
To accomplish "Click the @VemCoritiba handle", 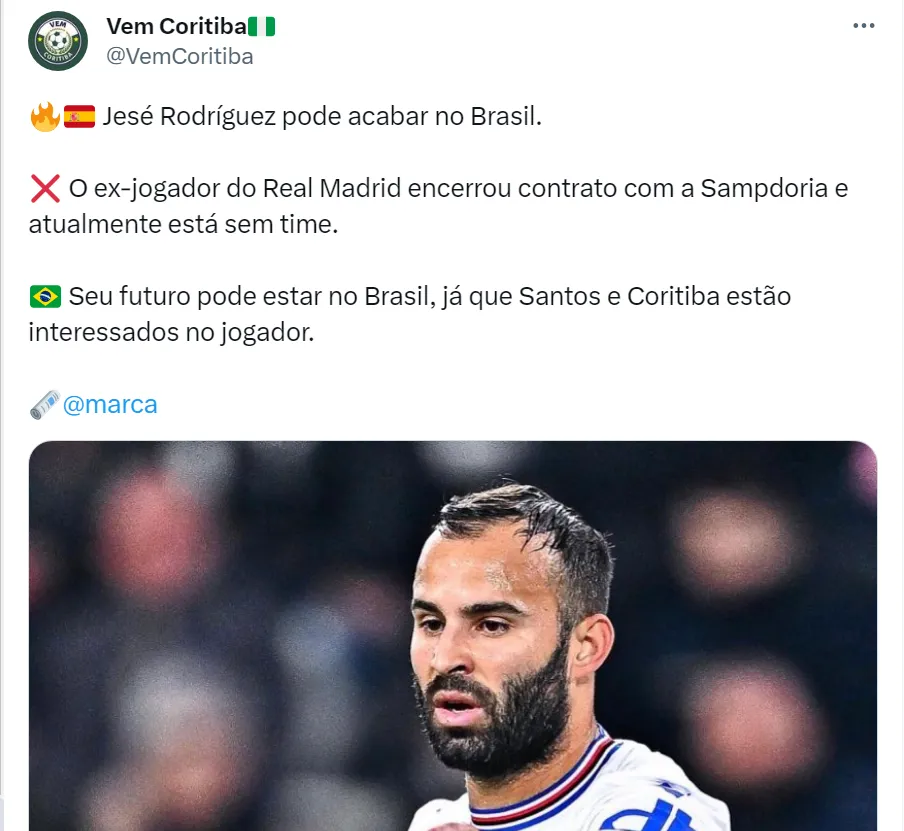I will 180,57.
